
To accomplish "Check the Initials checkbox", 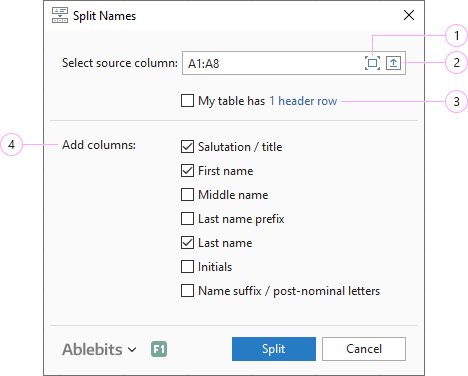I will [187, 267].
